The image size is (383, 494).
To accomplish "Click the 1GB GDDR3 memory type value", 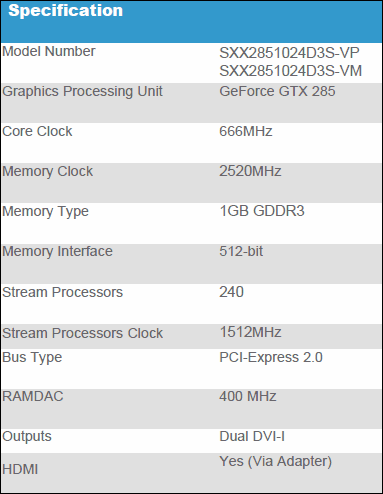I will 262,211.
